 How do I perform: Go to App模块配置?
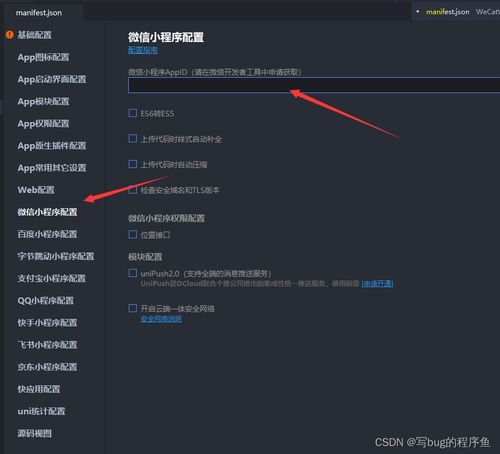coord(43,101)
